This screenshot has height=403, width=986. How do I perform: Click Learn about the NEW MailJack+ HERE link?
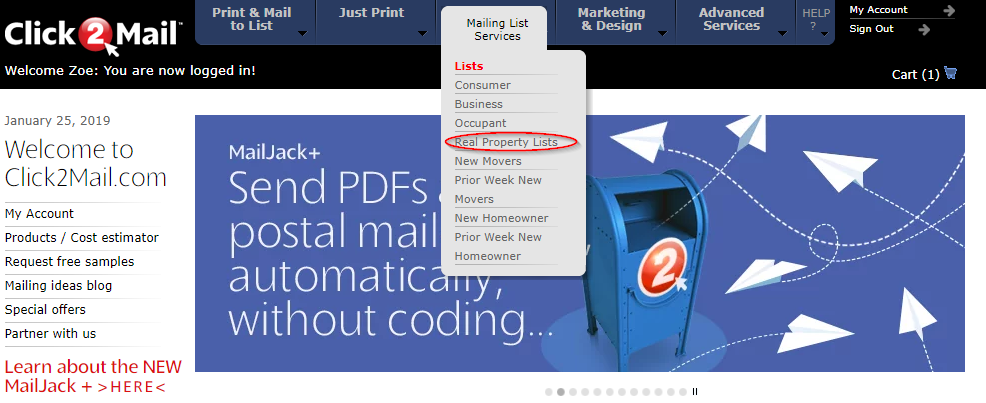pyautogui.click(x=93, y=376)
